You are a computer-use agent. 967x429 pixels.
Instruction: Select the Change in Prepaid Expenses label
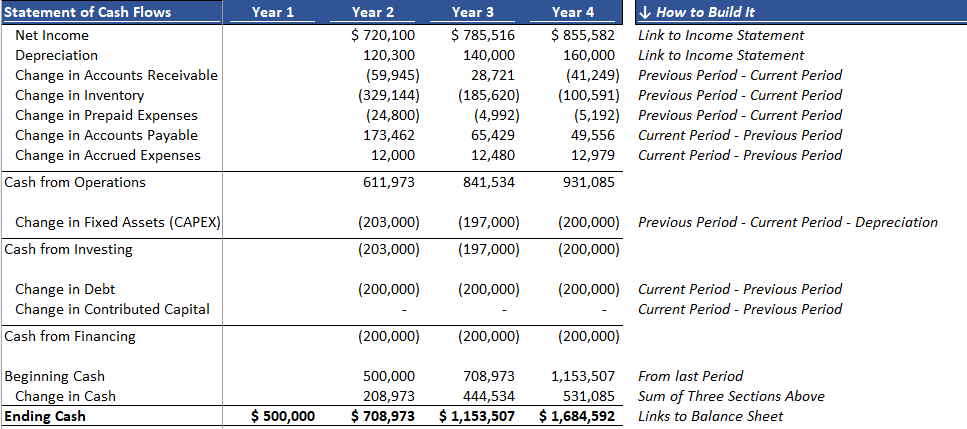[x=106, y=115]
